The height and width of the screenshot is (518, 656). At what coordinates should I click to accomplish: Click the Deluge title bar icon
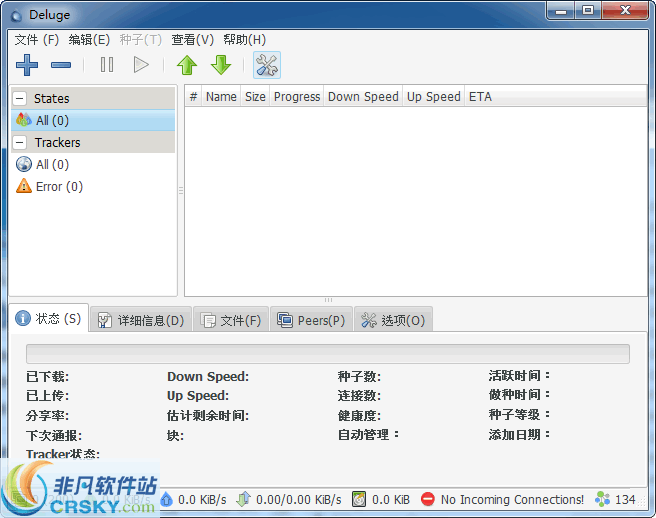click(16, 16)
